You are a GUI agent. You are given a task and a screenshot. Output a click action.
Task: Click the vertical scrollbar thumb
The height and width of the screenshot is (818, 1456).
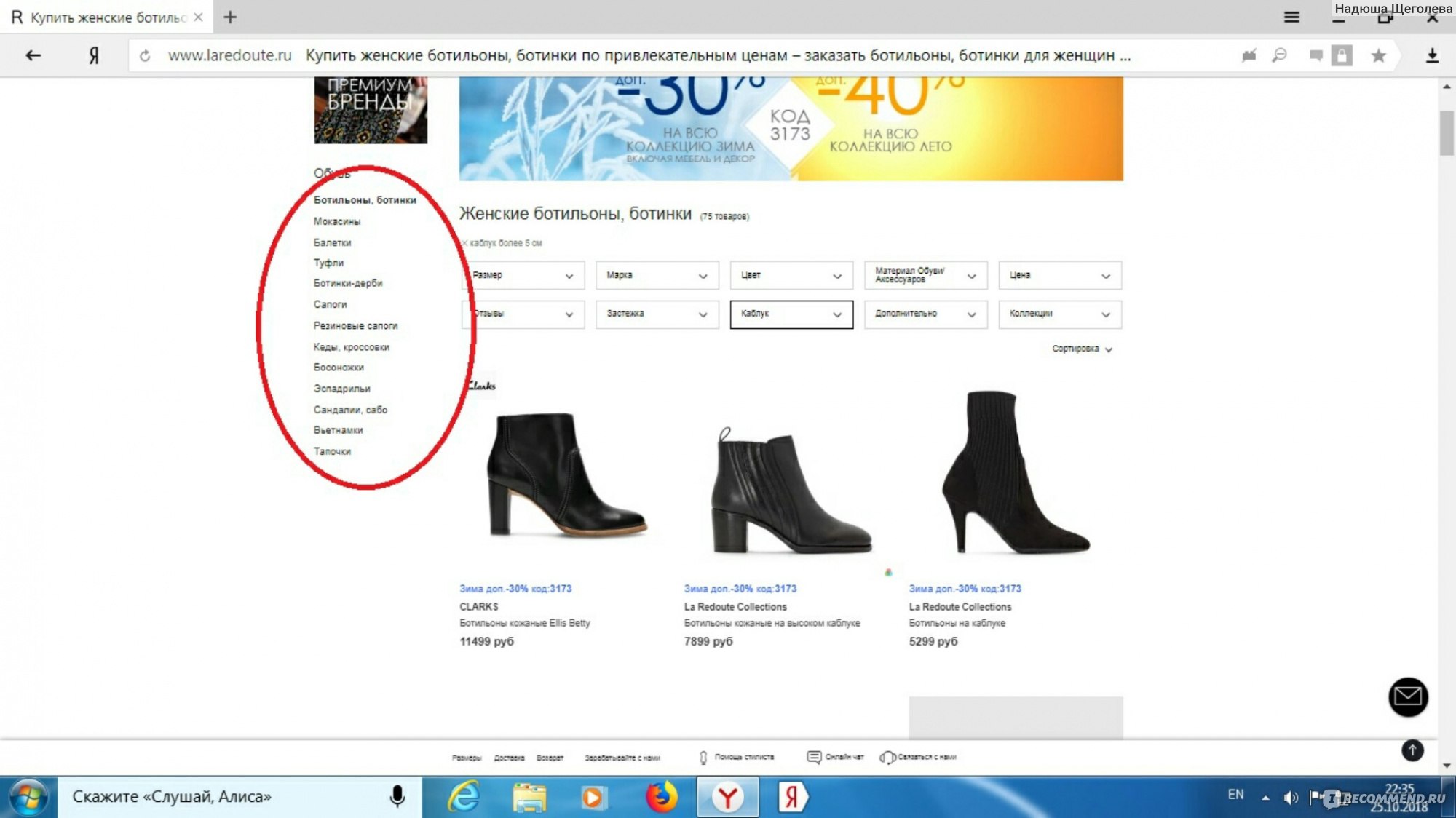coord(1447,132)
